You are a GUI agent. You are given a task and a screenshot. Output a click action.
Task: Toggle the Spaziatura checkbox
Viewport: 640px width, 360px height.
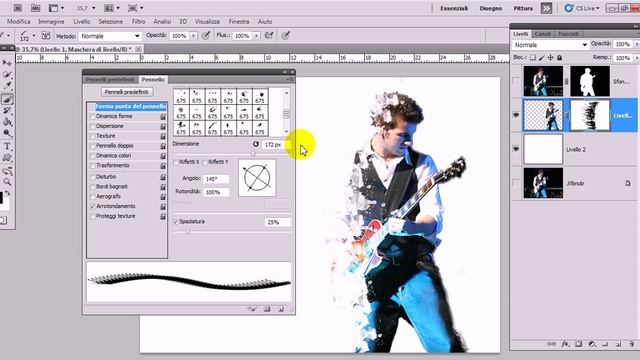point(176,222)
